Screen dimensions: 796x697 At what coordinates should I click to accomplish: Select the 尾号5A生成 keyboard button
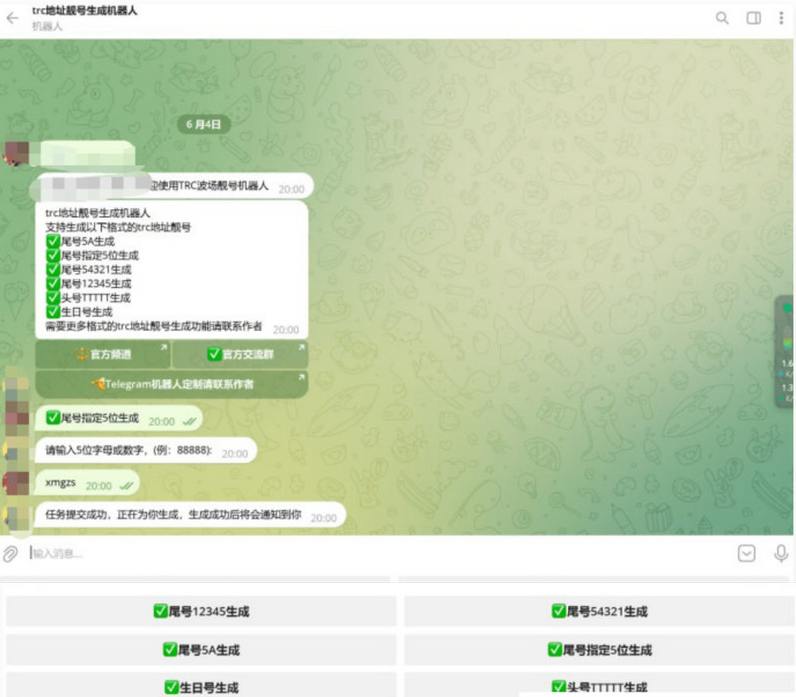201,650
